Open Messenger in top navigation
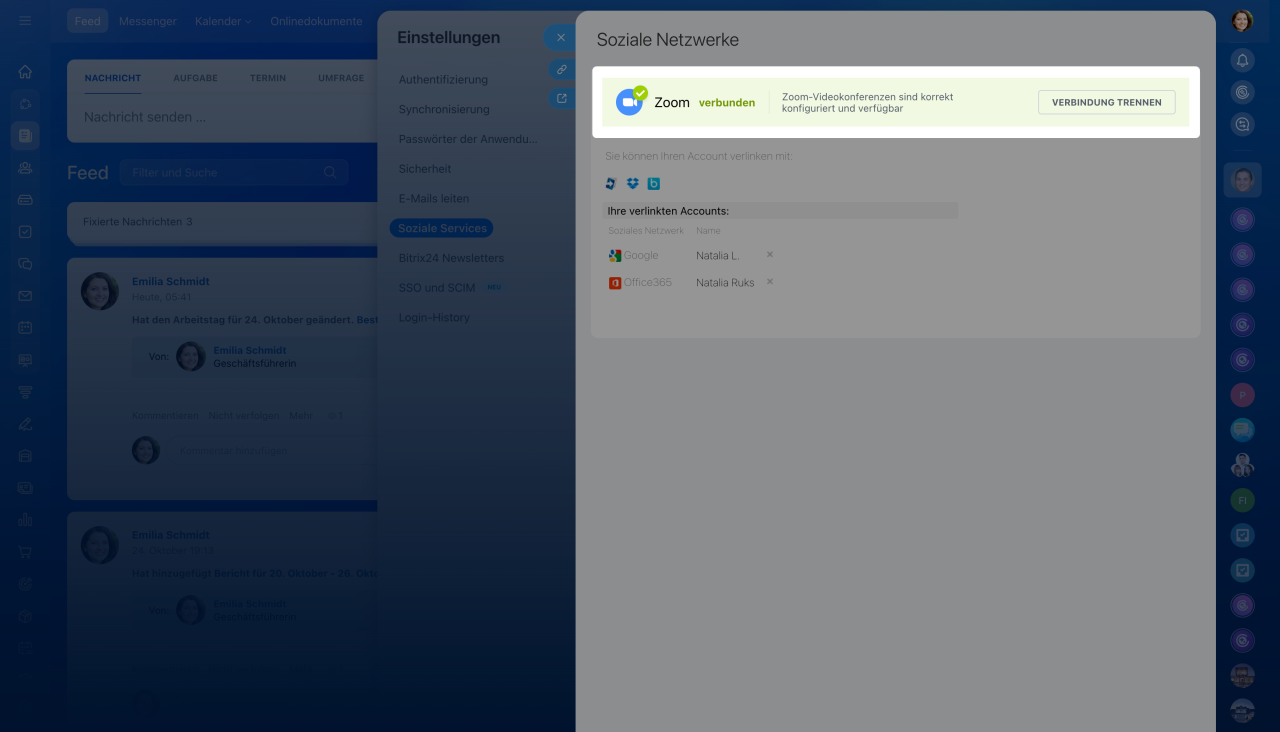This screenshot has width=1280, height=732. pyautogui.click(x=148, y=21)
